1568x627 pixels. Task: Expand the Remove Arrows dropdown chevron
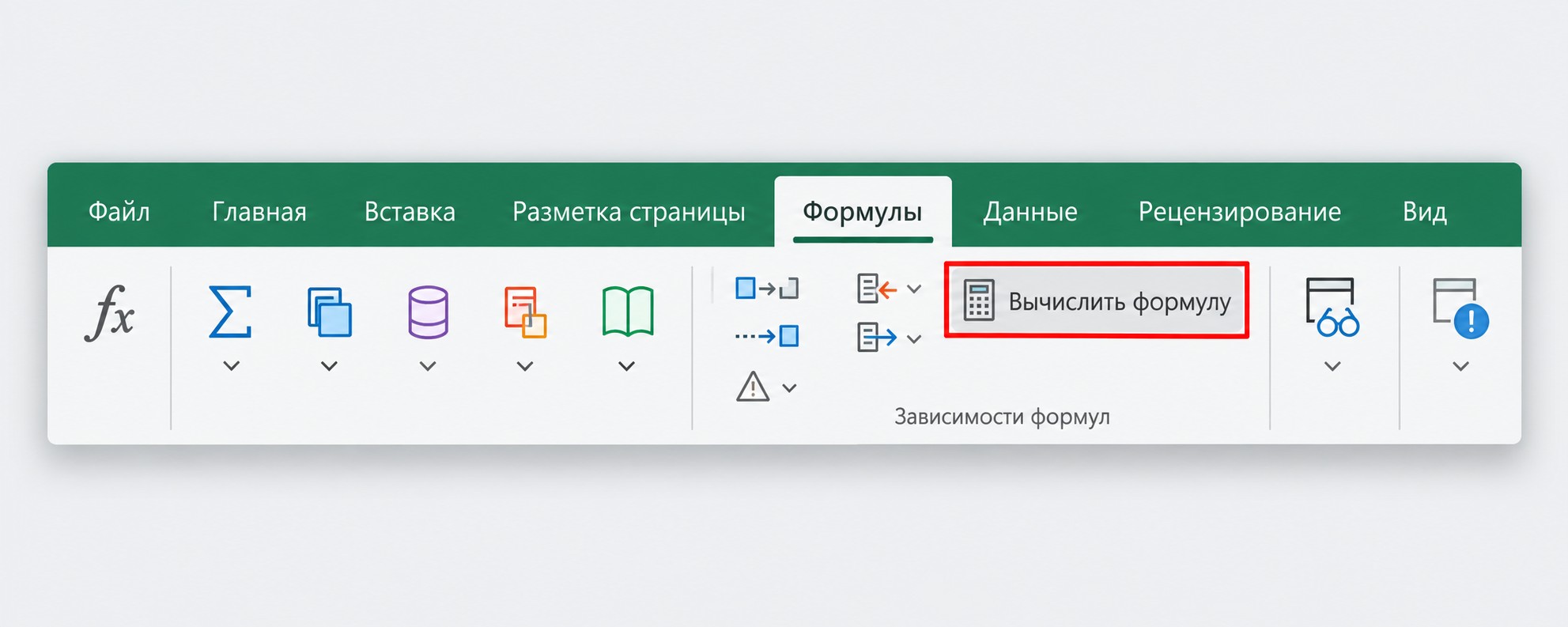pyautogui.click(x=914, y=289)
